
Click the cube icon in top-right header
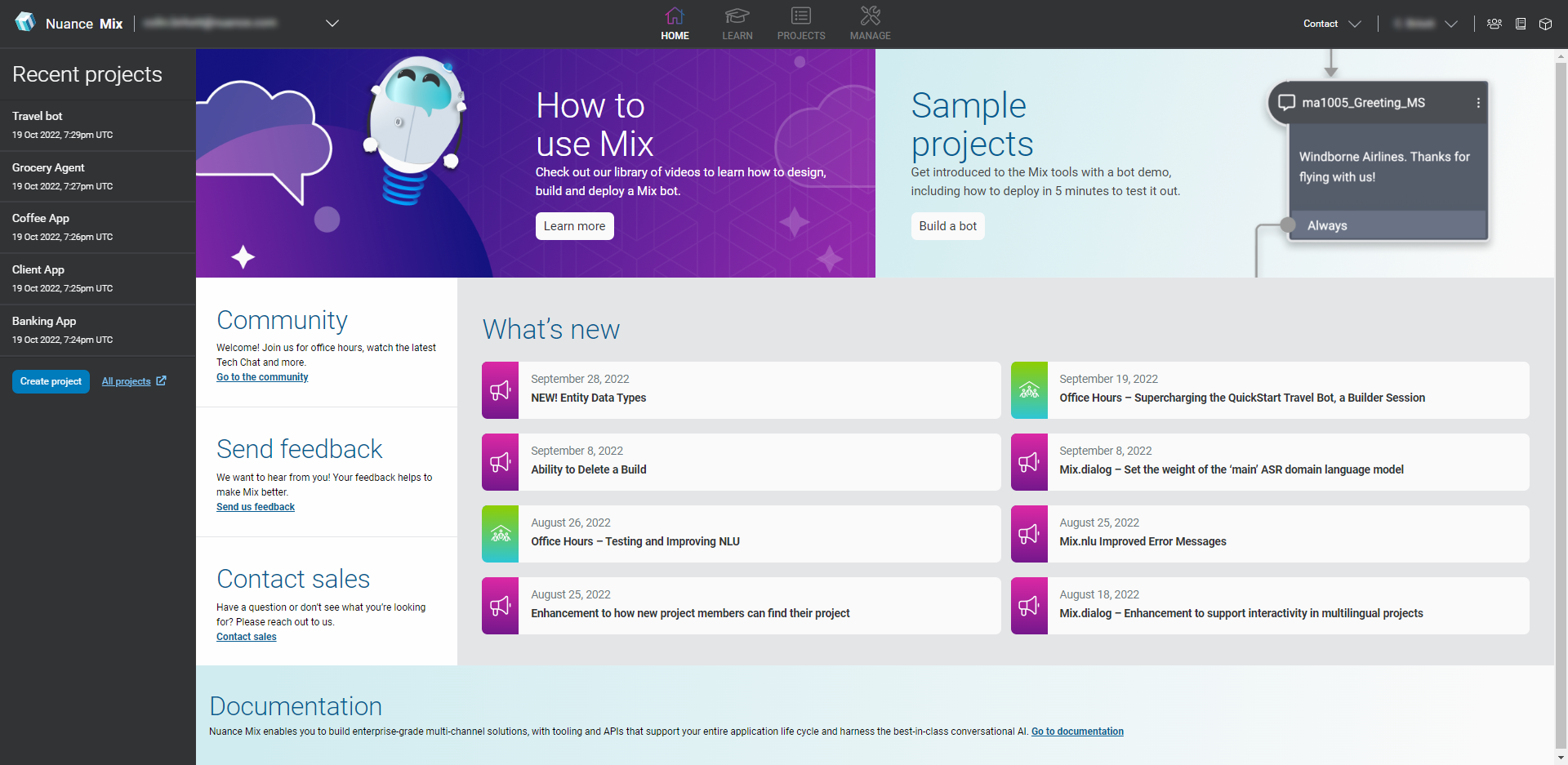(x=1545, y=24)
